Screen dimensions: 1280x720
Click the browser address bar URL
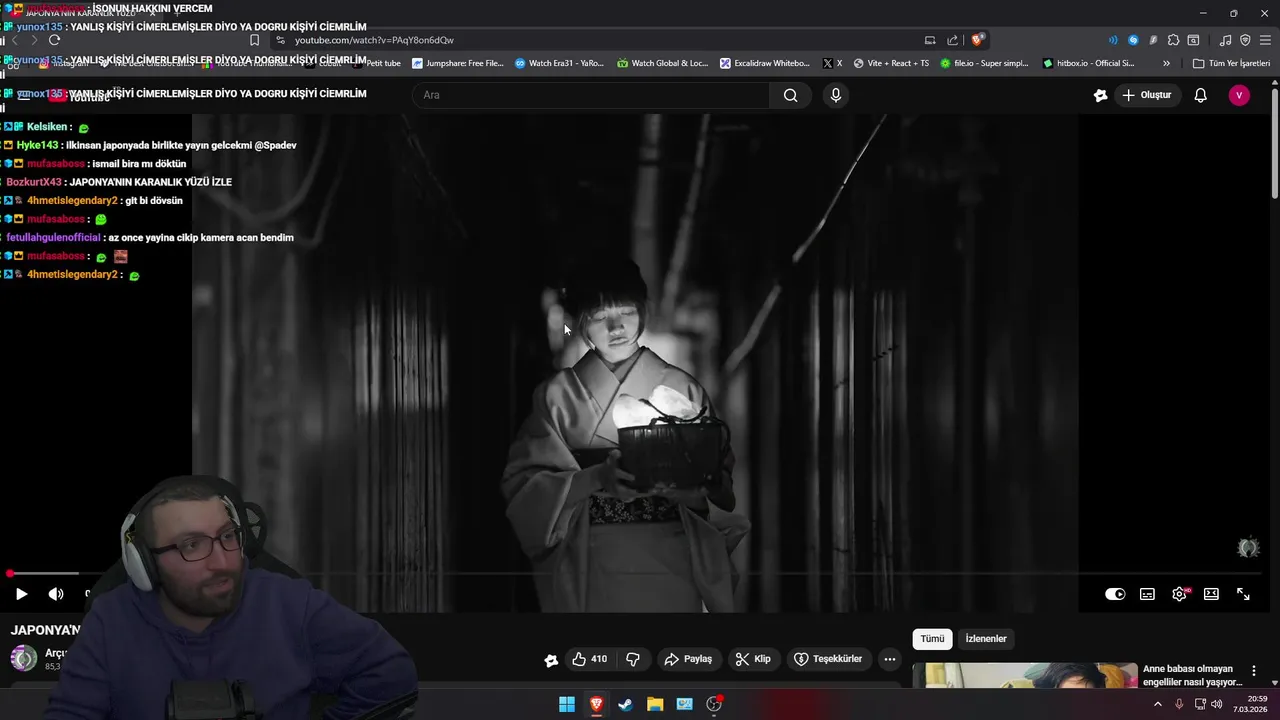click(x=374, y=40)
